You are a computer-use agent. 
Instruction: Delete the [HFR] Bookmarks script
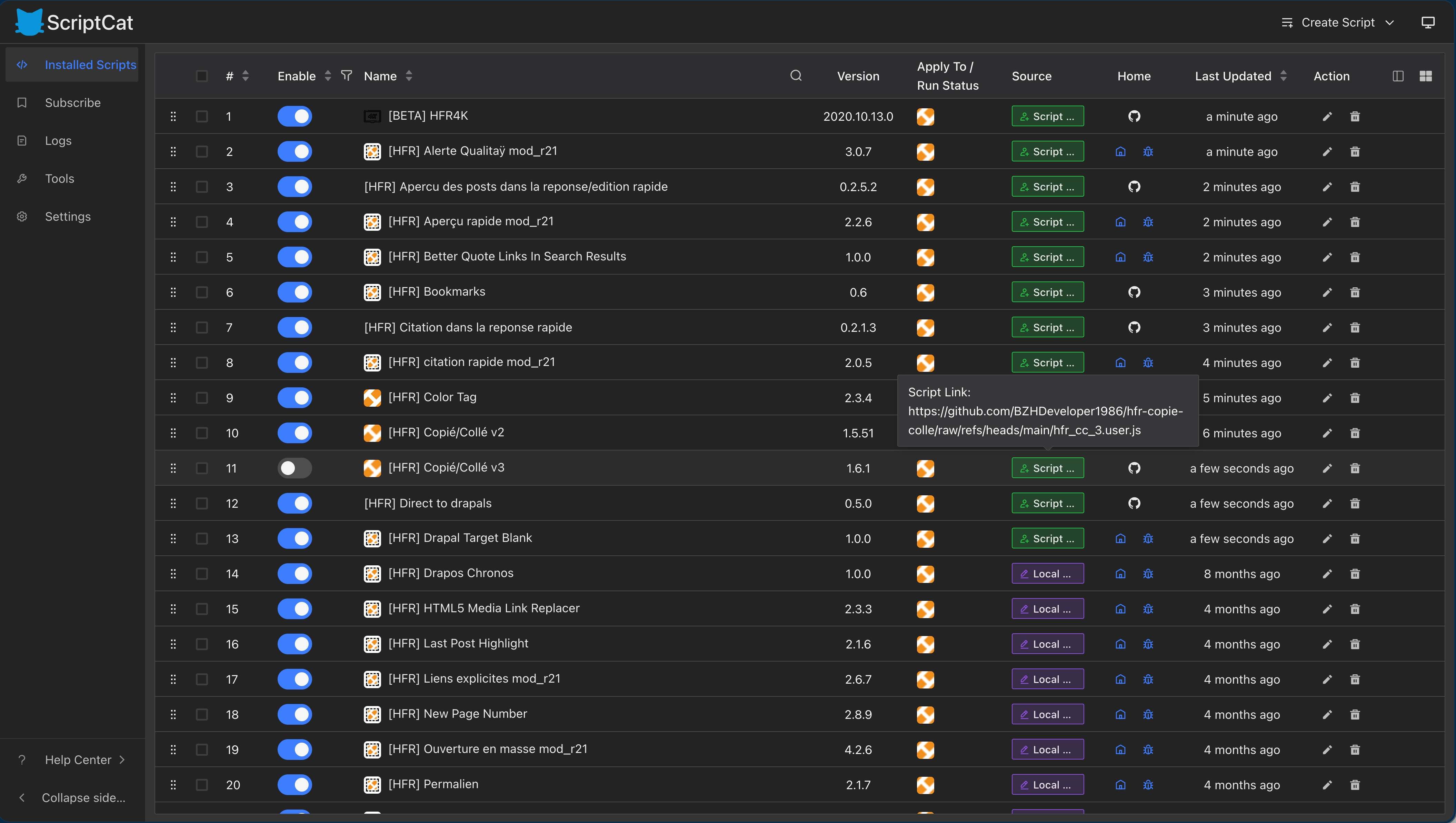[x=1355, y=292]
